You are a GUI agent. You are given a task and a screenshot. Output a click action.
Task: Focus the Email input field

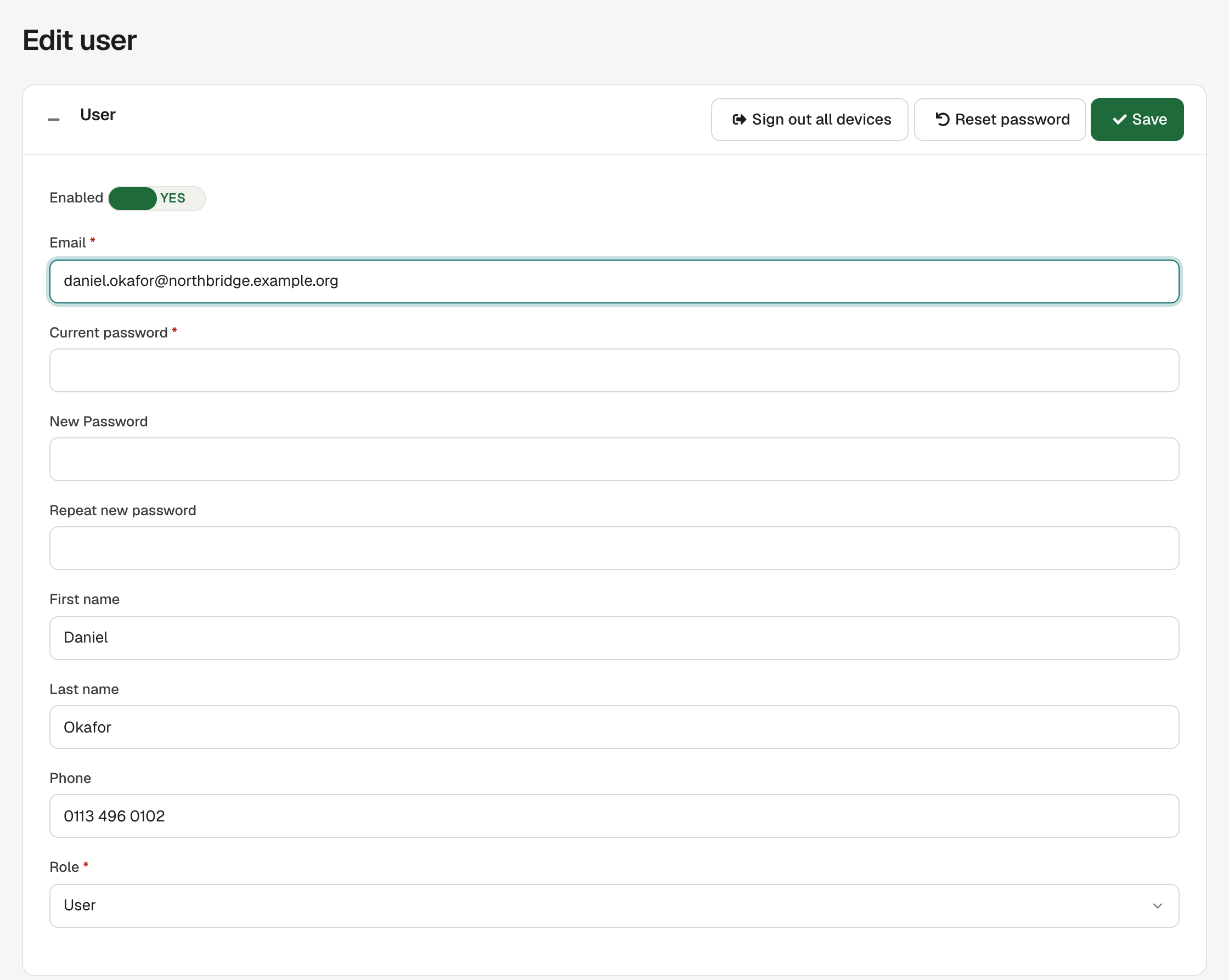pos(614,281)
